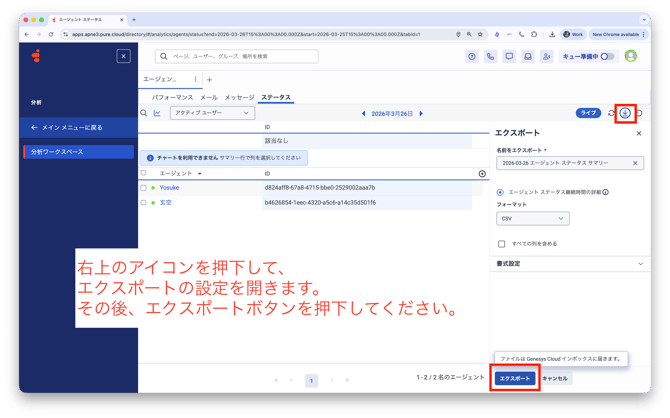Open the Work profile chip in Chrome
Screen dimensions: 670x418
coord(573,34)
